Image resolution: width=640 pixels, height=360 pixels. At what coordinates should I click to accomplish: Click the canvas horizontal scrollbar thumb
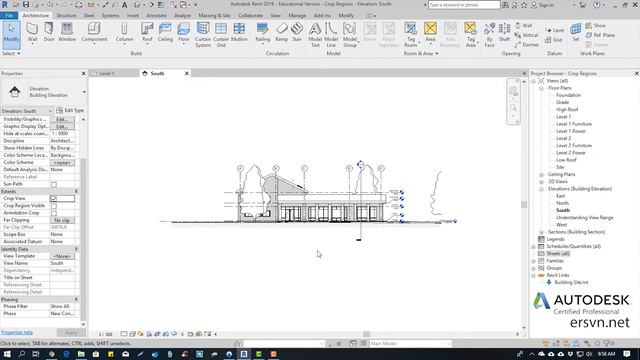pyautogui.click(x=367, y=334)
